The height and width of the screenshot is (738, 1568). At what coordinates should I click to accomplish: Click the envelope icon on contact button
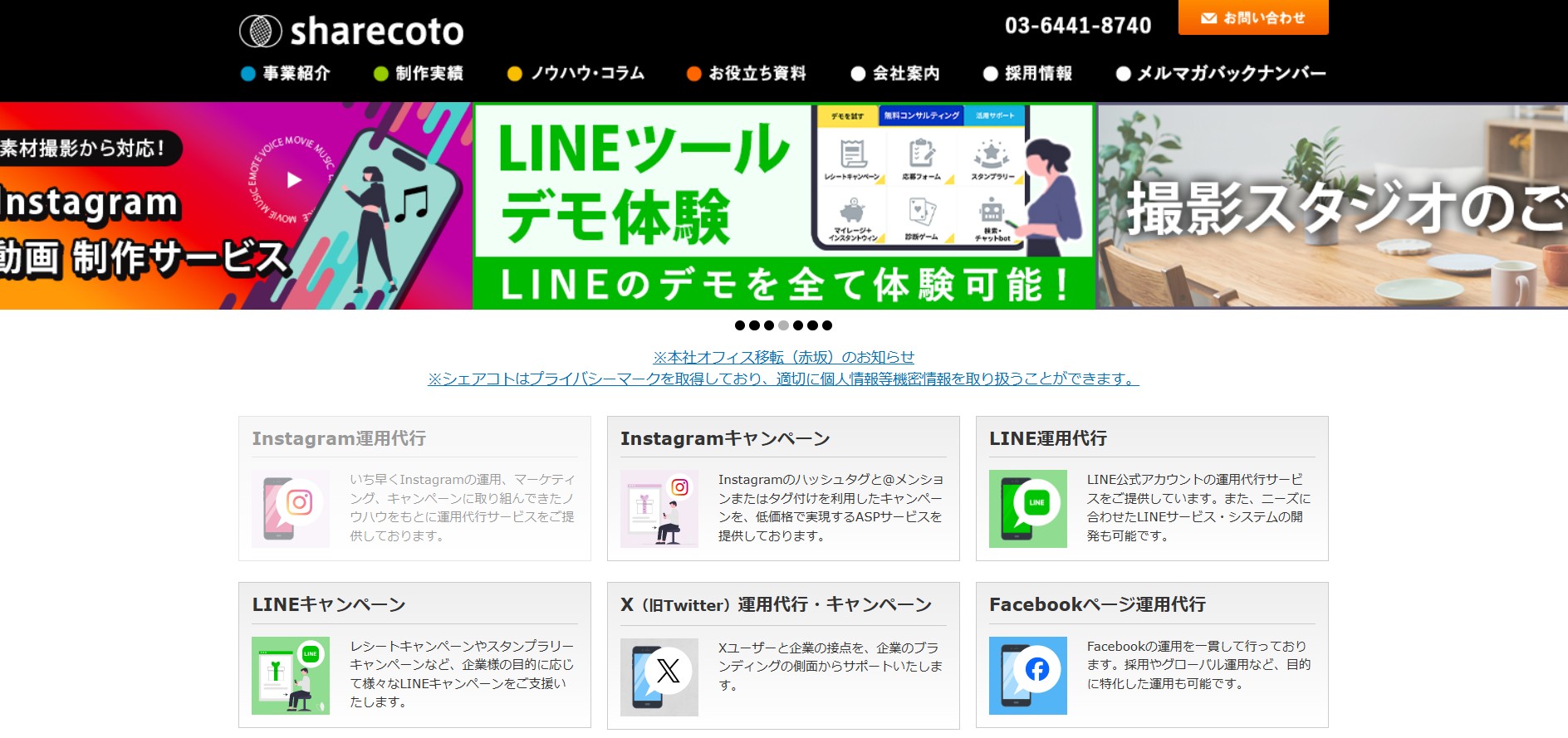click(x=1208, y=18)
